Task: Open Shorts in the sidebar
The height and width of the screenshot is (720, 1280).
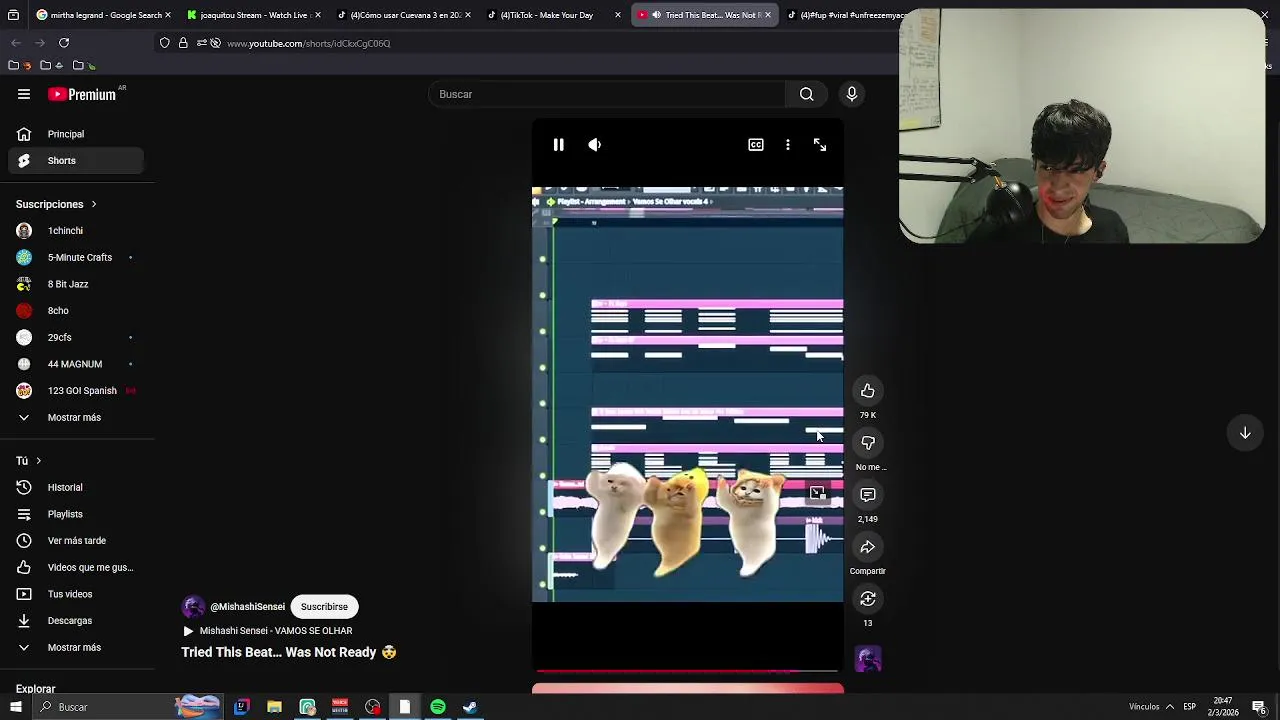Action: (x=76, y=160)
